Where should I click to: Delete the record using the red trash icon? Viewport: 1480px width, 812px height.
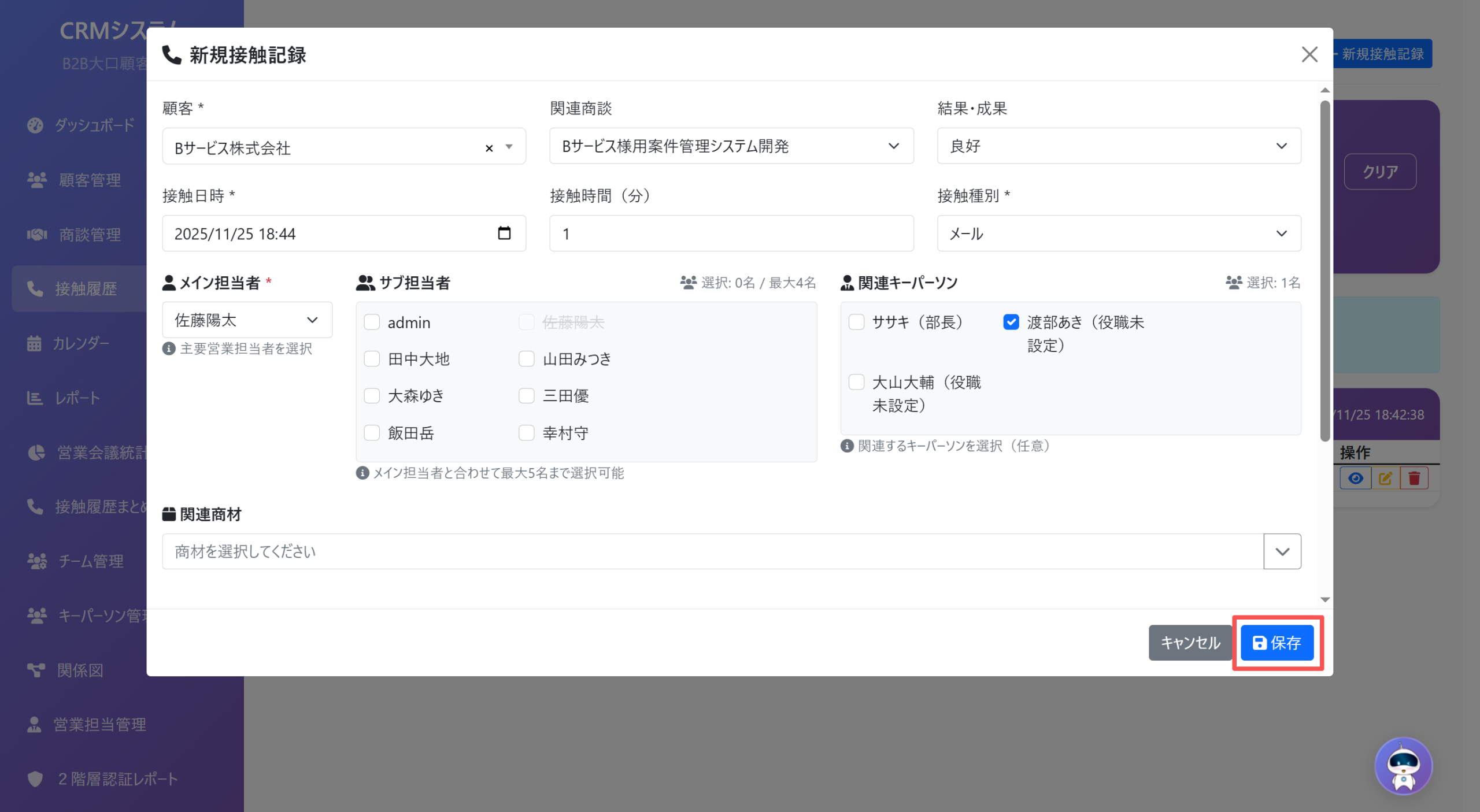point(1415,478)
